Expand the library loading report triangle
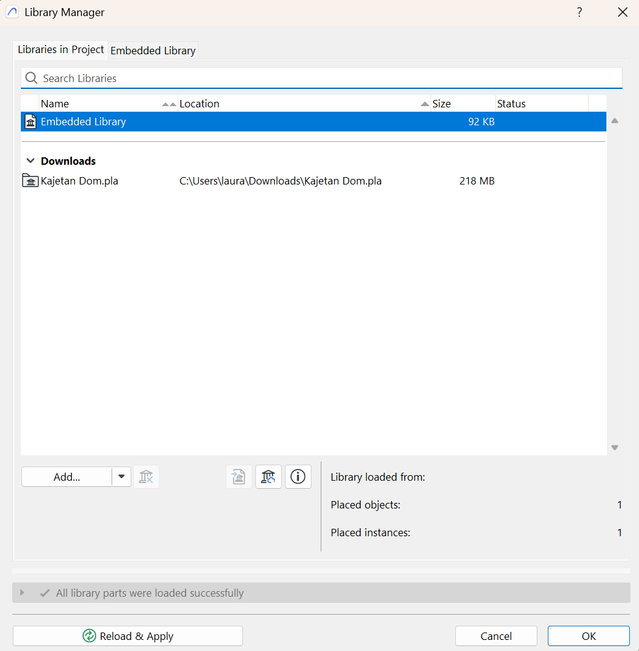This screenshot has height=651, width=639. point(22,592)
